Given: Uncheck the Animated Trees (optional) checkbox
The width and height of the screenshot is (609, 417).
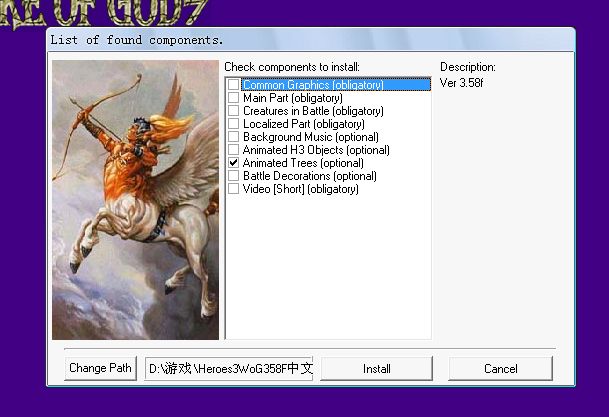Looking at the screenshot, I should [x=233, y=163].
